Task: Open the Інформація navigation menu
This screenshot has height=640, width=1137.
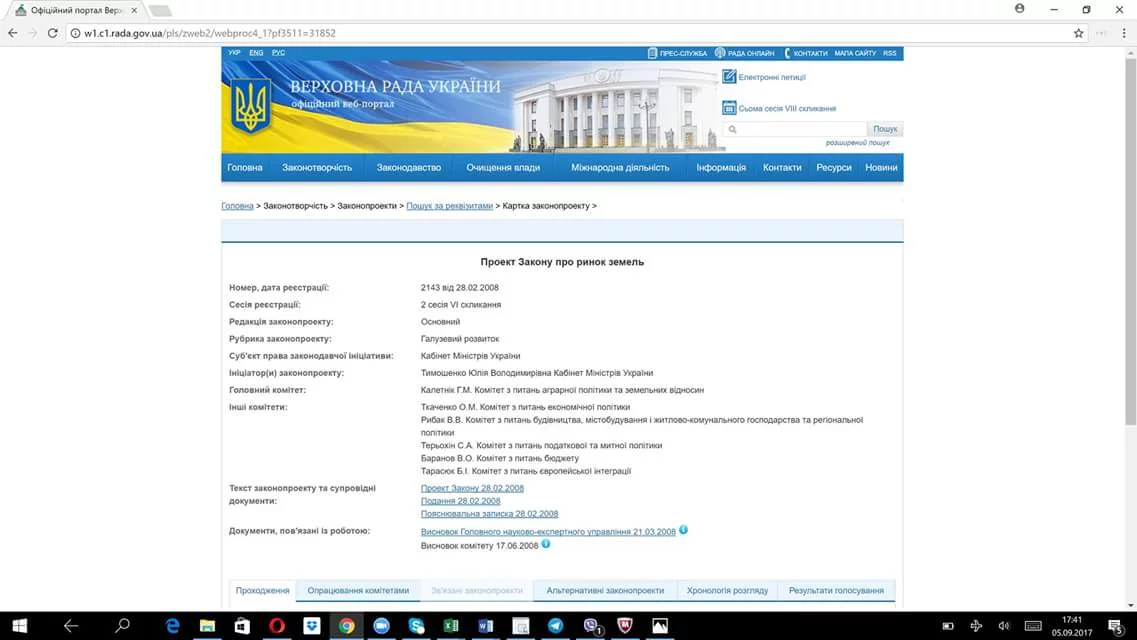Action: pyautogui.click(x=721, y=167)
